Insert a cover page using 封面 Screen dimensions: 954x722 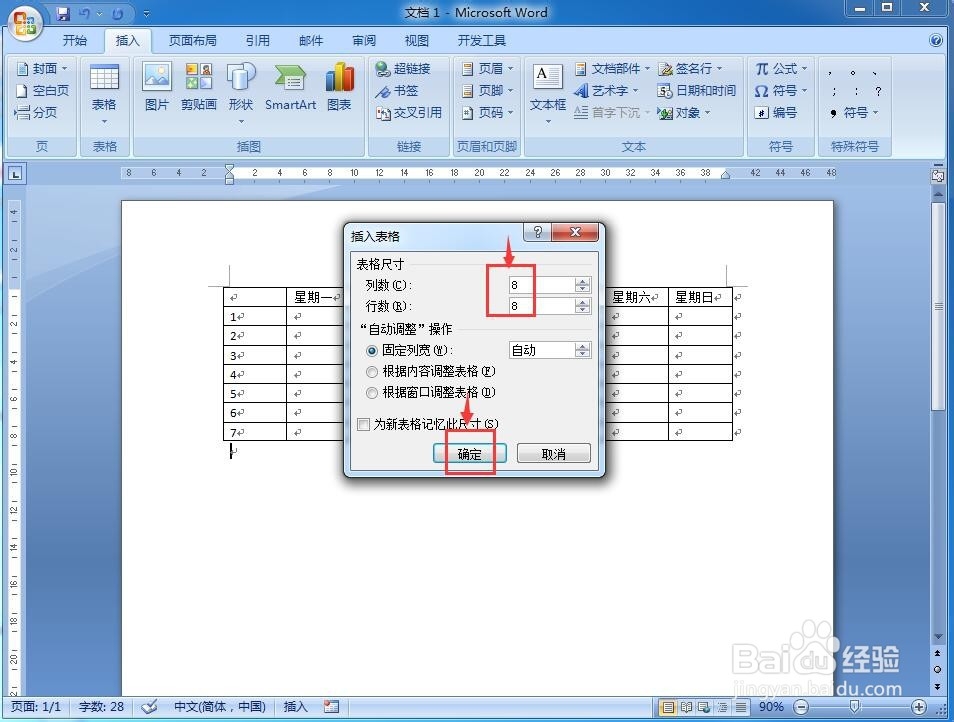tap(40, 68)
